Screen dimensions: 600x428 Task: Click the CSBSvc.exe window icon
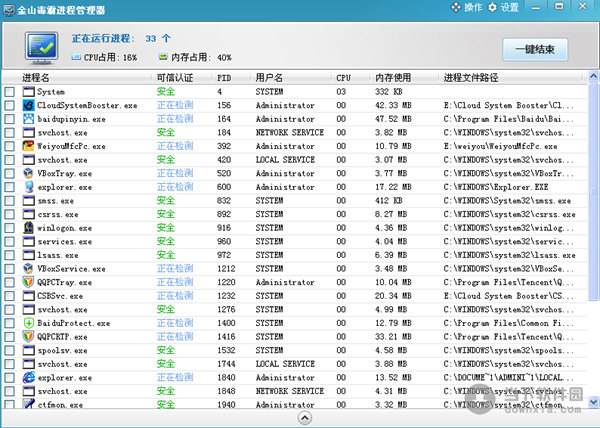pyautogui.click(x=28, y=296)
